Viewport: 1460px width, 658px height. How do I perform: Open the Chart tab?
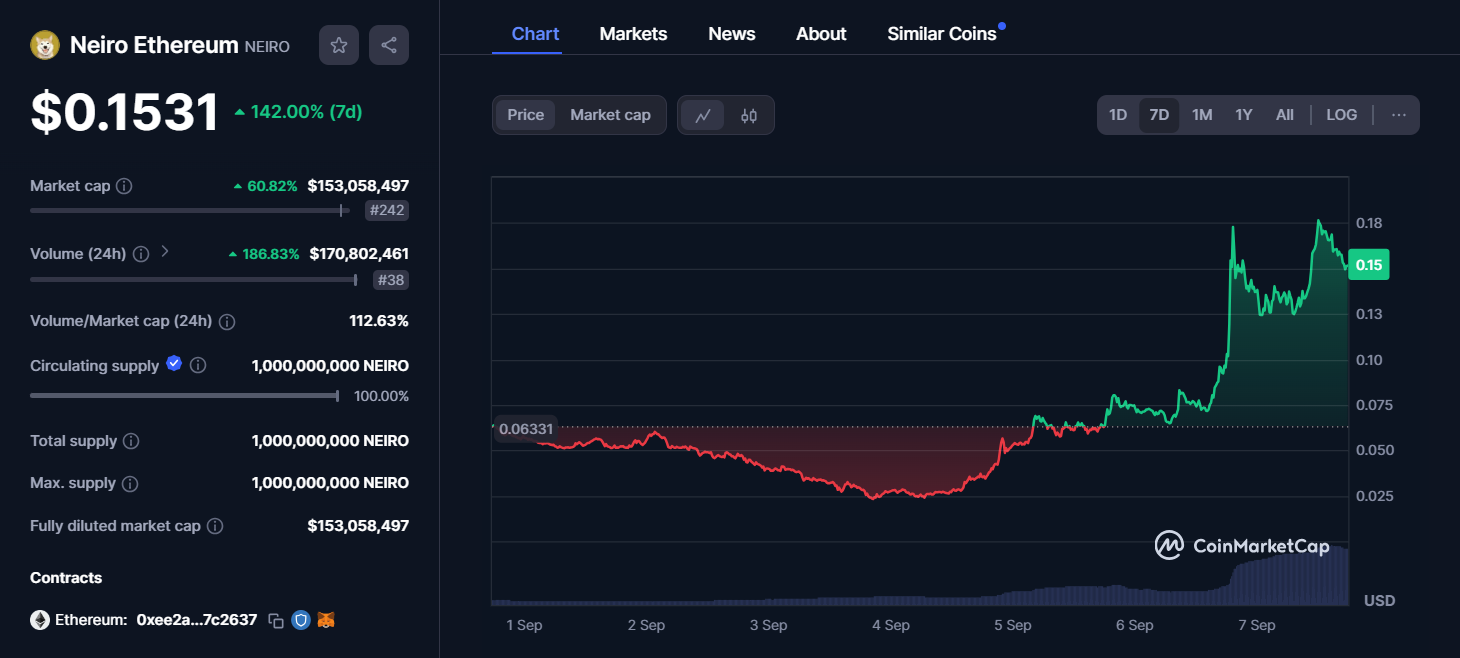(535, 34)
